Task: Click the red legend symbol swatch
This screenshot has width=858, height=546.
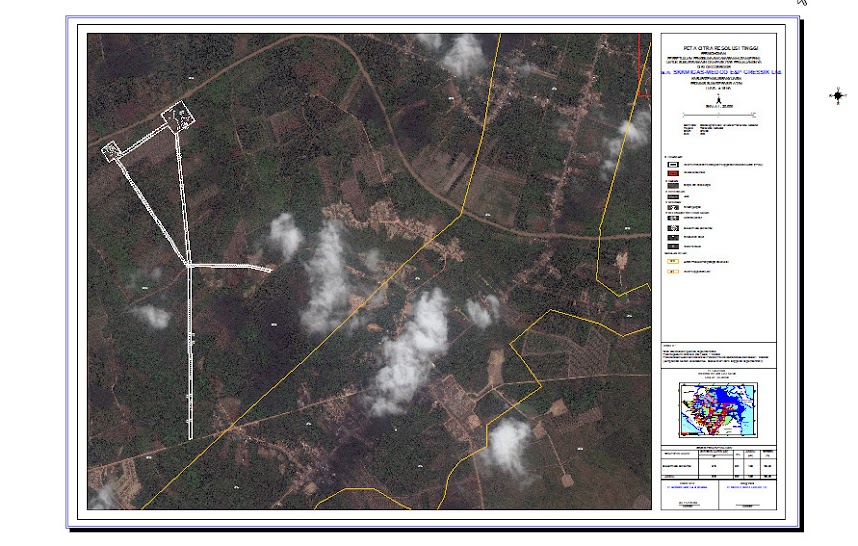Action: click(x=673, y=173)
